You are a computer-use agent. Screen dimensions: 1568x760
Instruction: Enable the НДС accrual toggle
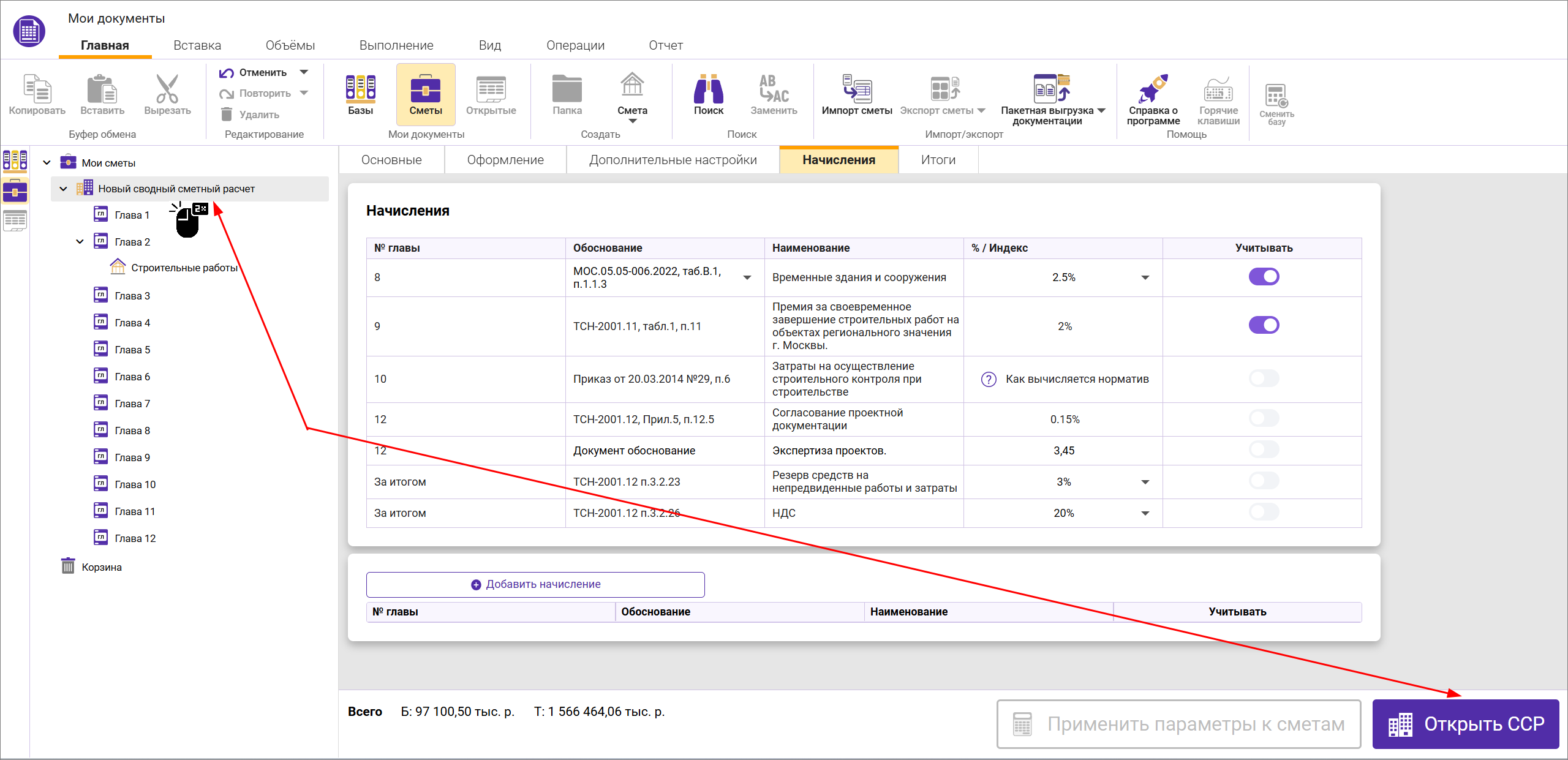[x=1264, y=512]
